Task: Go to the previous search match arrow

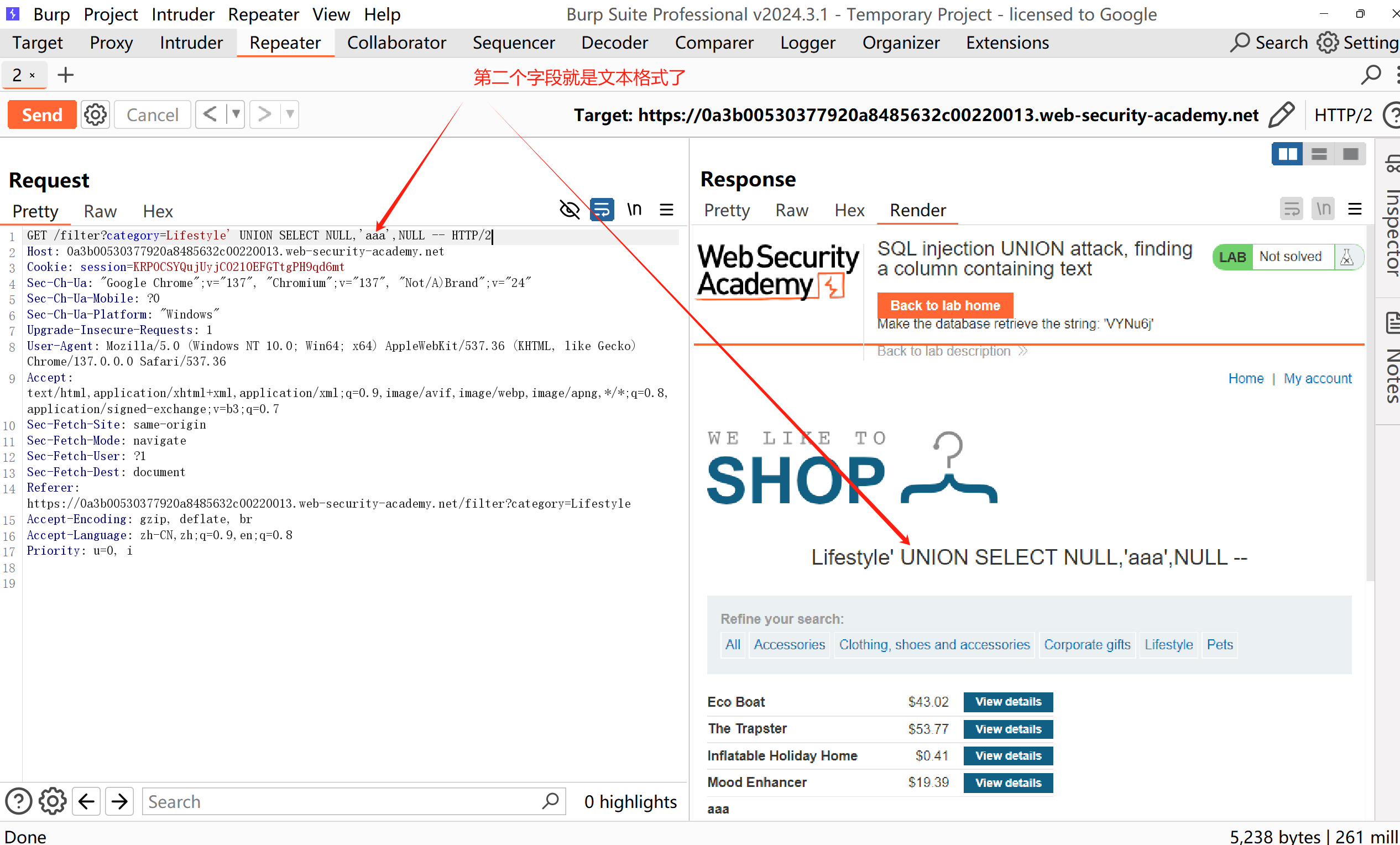Action: (86, 801)
